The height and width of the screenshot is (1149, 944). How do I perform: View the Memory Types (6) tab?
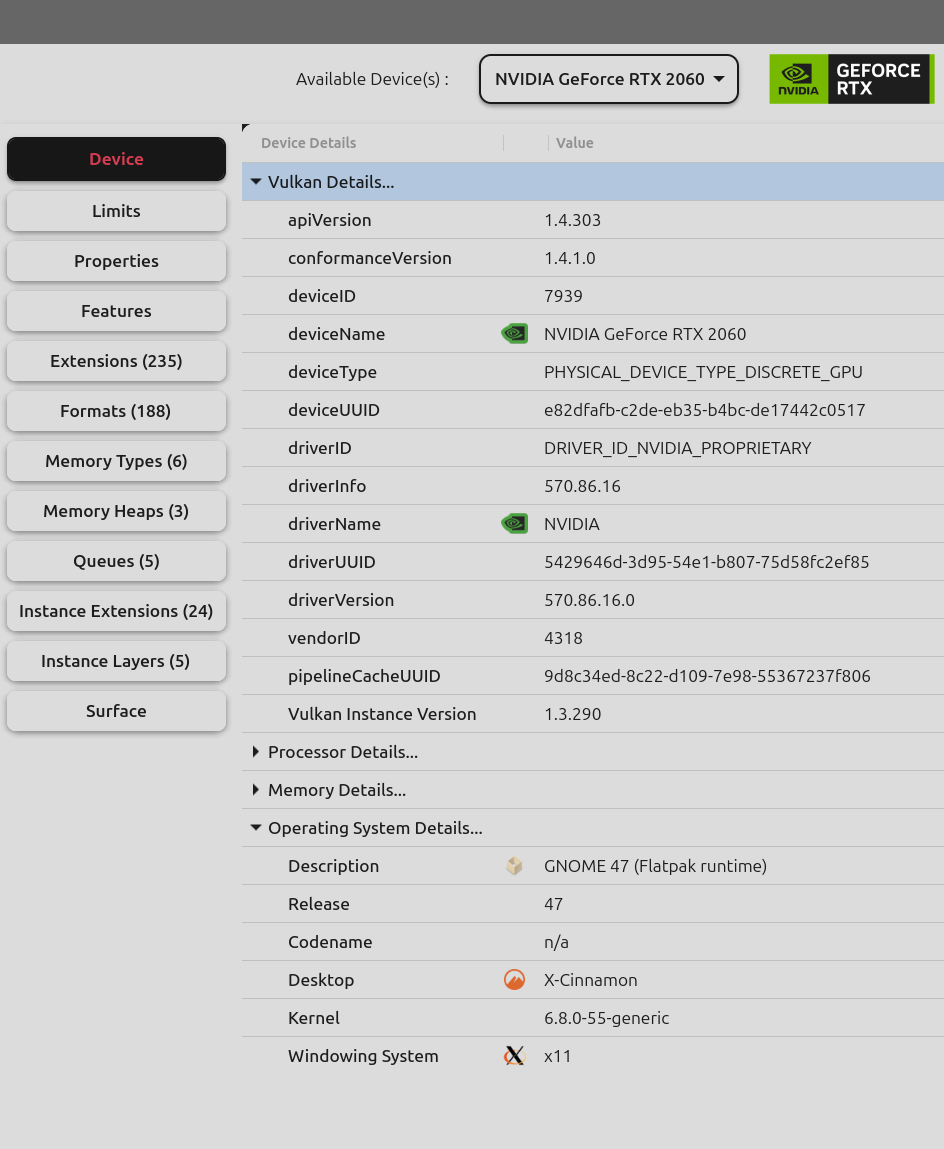(117, 461)
